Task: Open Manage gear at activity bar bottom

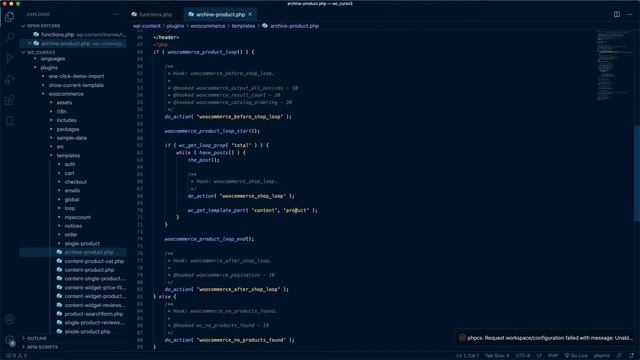Action: (x=9, y=340)
